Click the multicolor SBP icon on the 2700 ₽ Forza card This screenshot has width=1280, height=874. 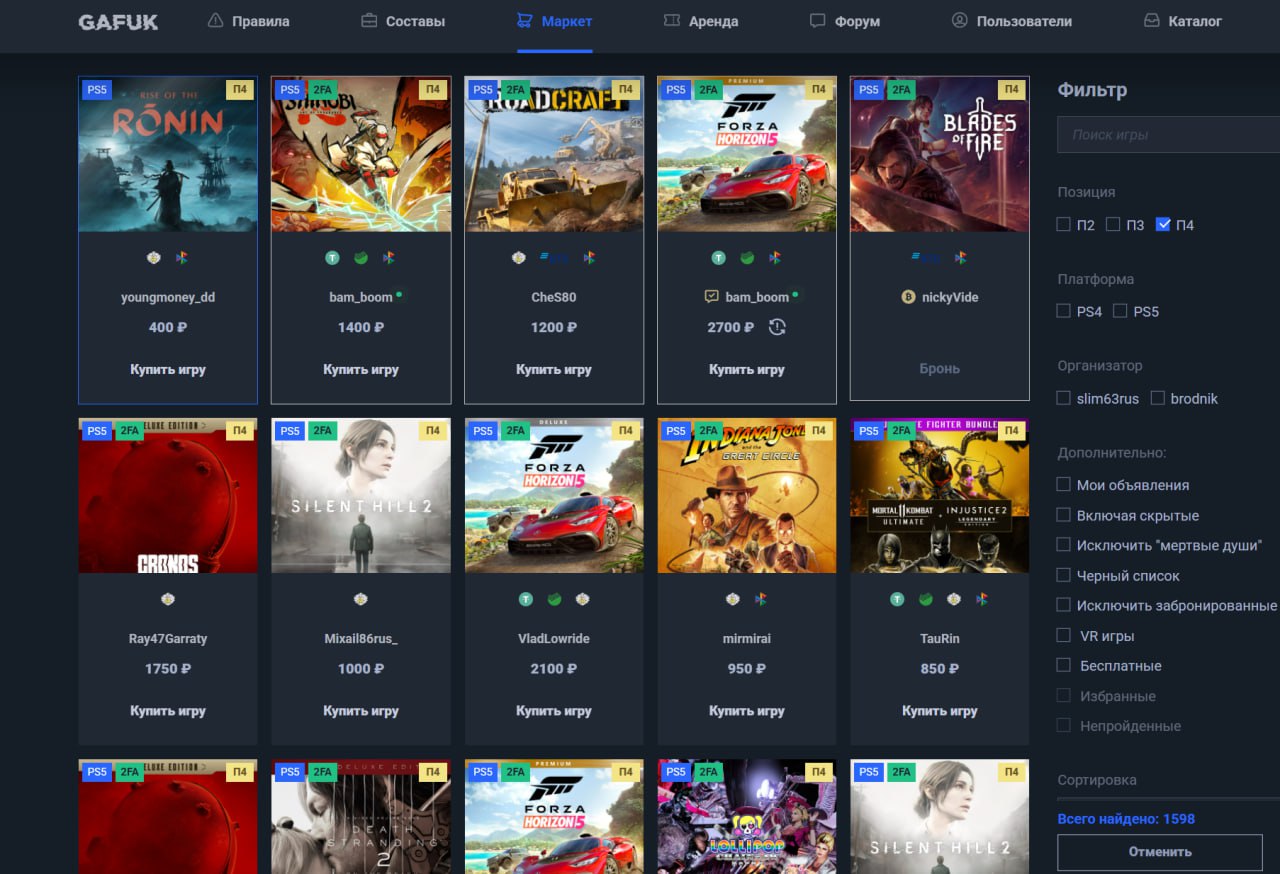[x=775, y=257]
